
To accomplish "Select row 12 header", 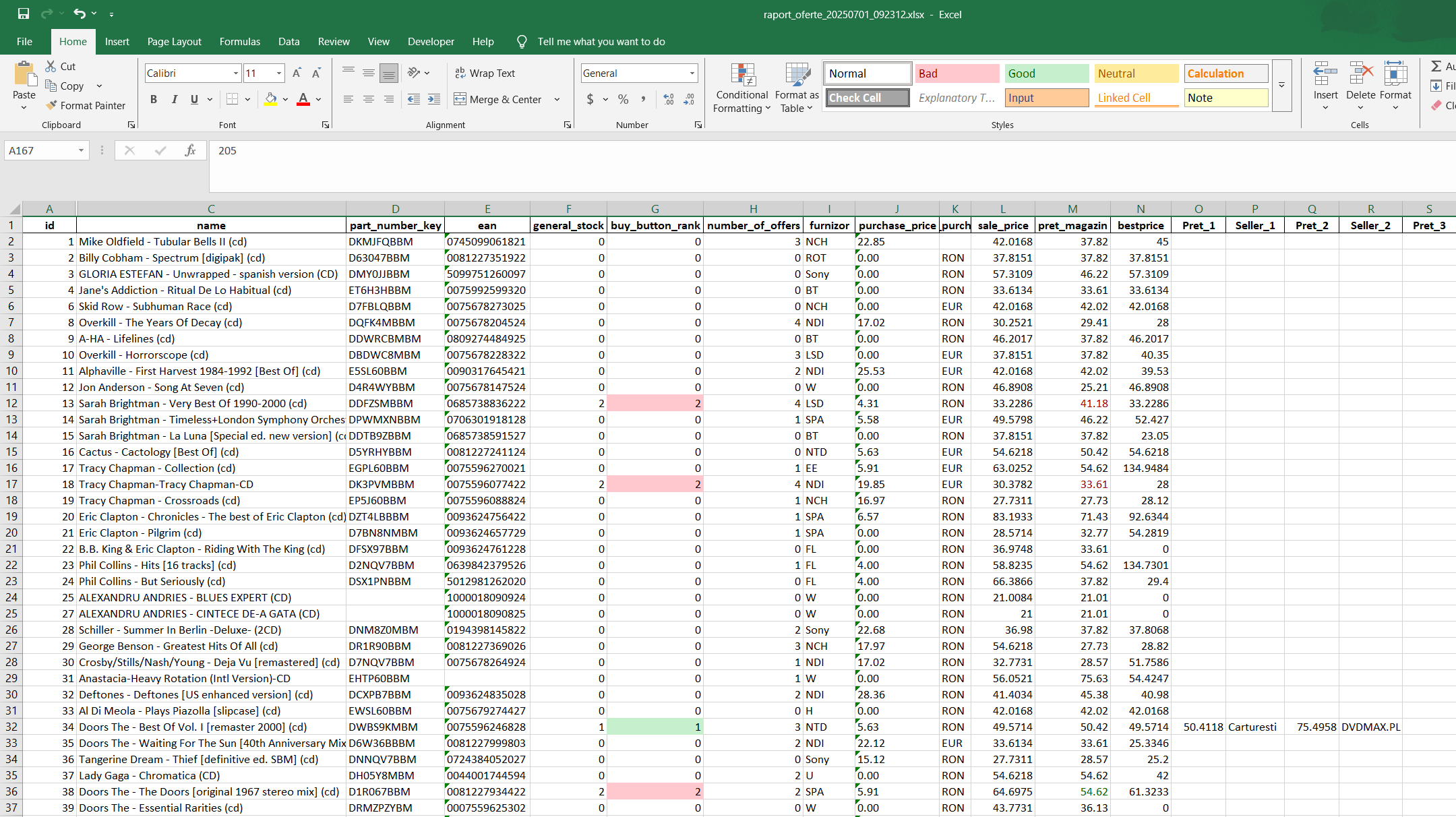I will 11,403.
